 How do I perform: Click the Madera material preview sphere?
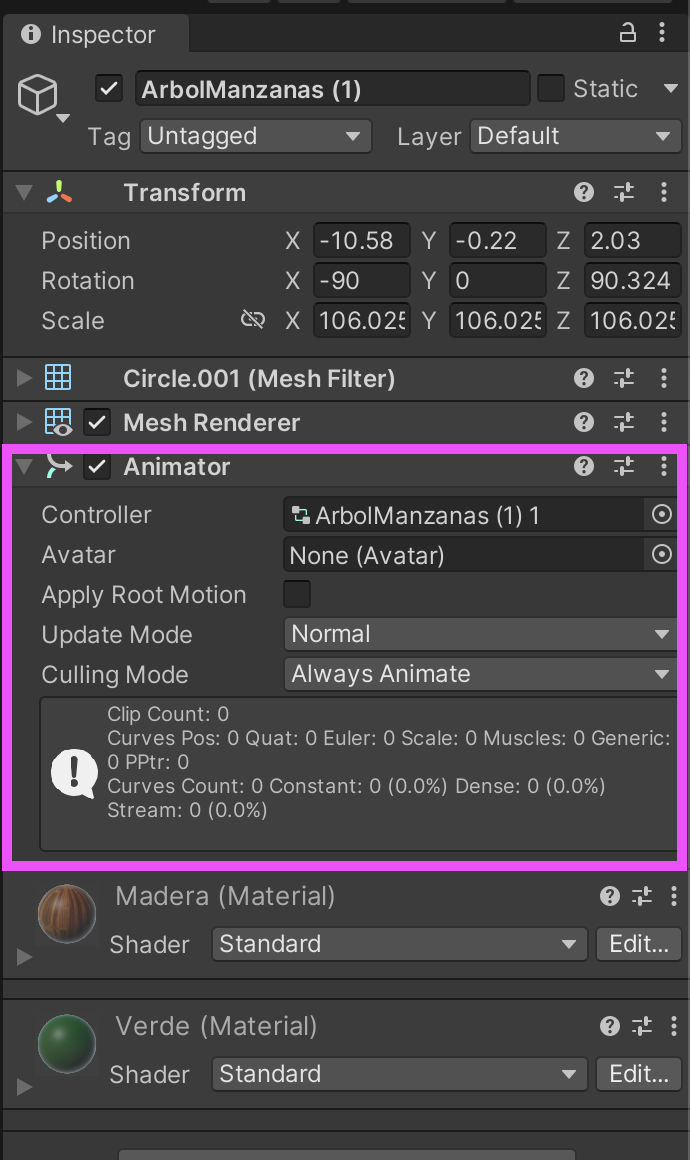[x=67, y=915]
